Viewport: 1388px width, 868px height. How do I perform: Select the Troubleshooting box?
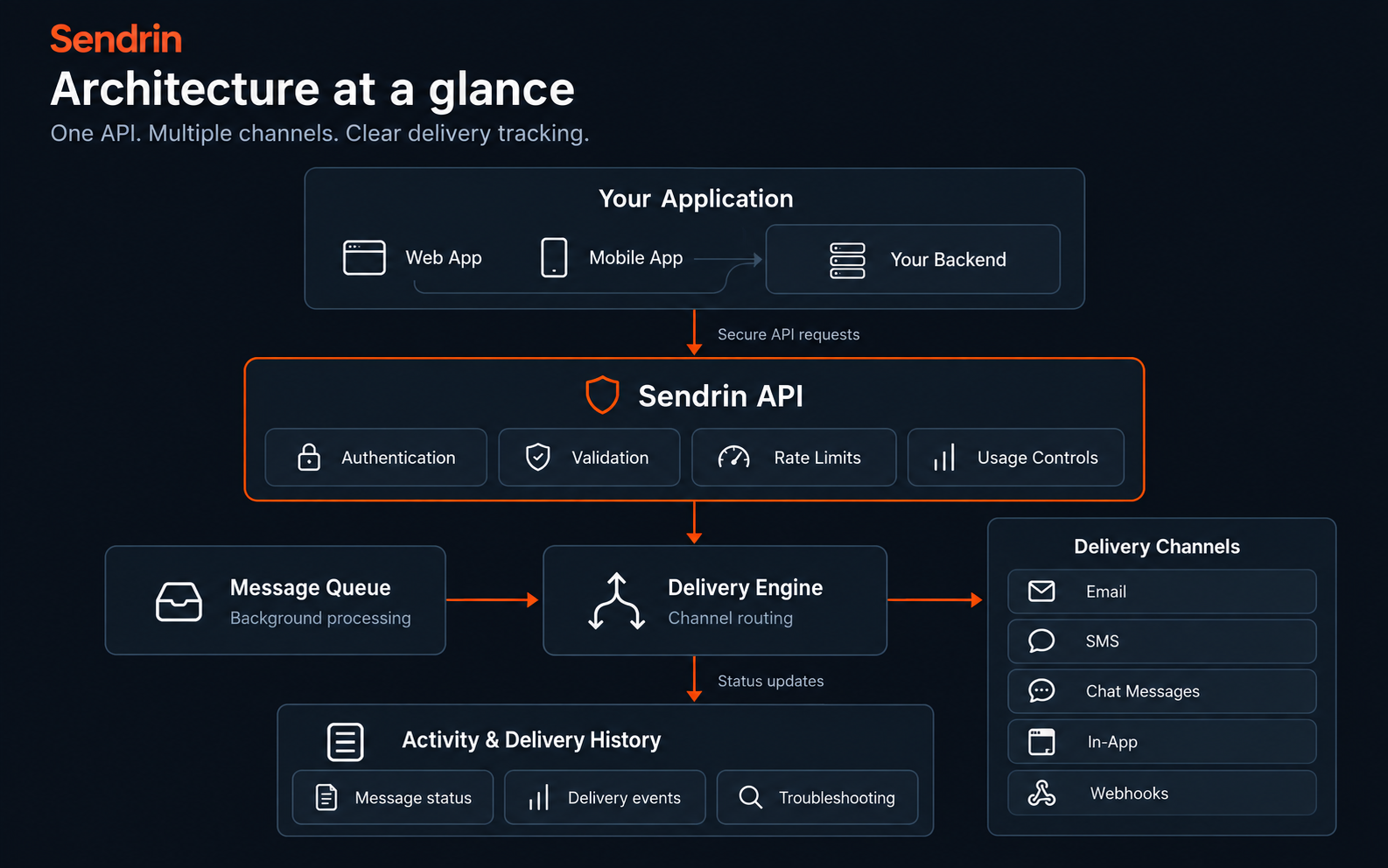coord(817,797)
